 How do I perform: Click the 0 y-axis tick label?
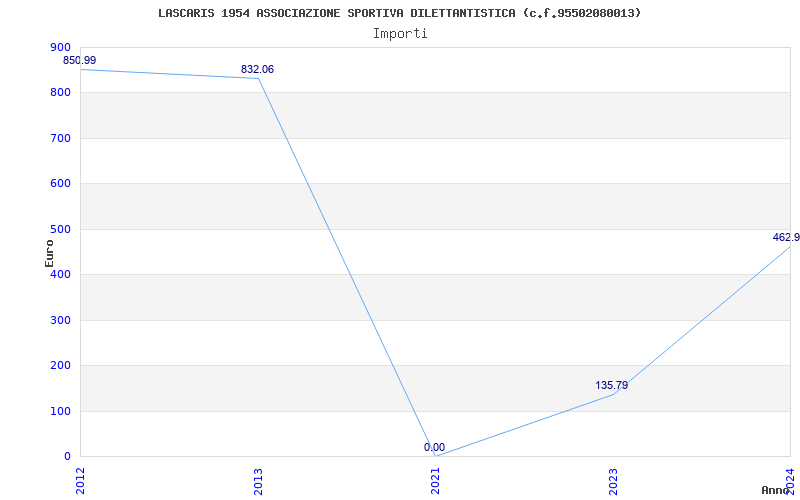point(67,457)
